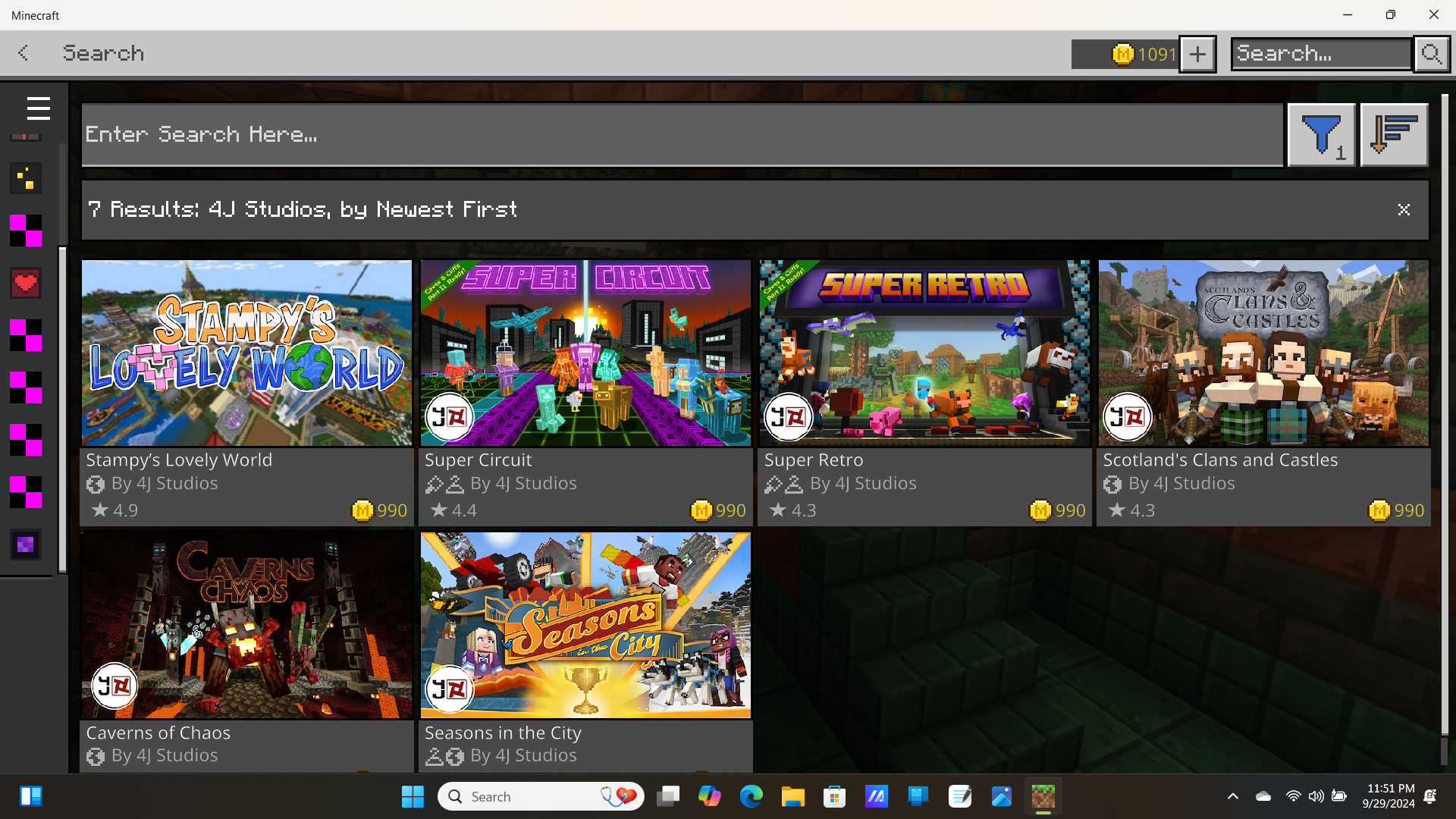Image resolution: width=1456 pixels, height=819 pixels.
Task: Open the Super Retro pack image
Action: coord(924,353)
